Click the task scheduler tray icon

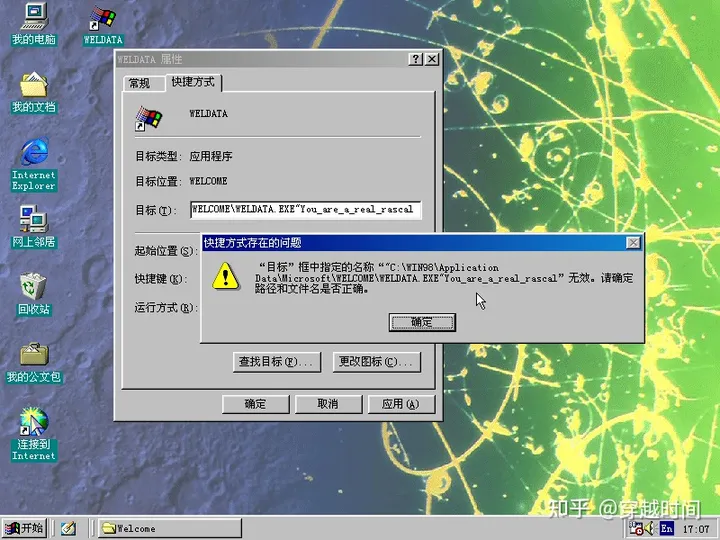[x=636, y=529]
